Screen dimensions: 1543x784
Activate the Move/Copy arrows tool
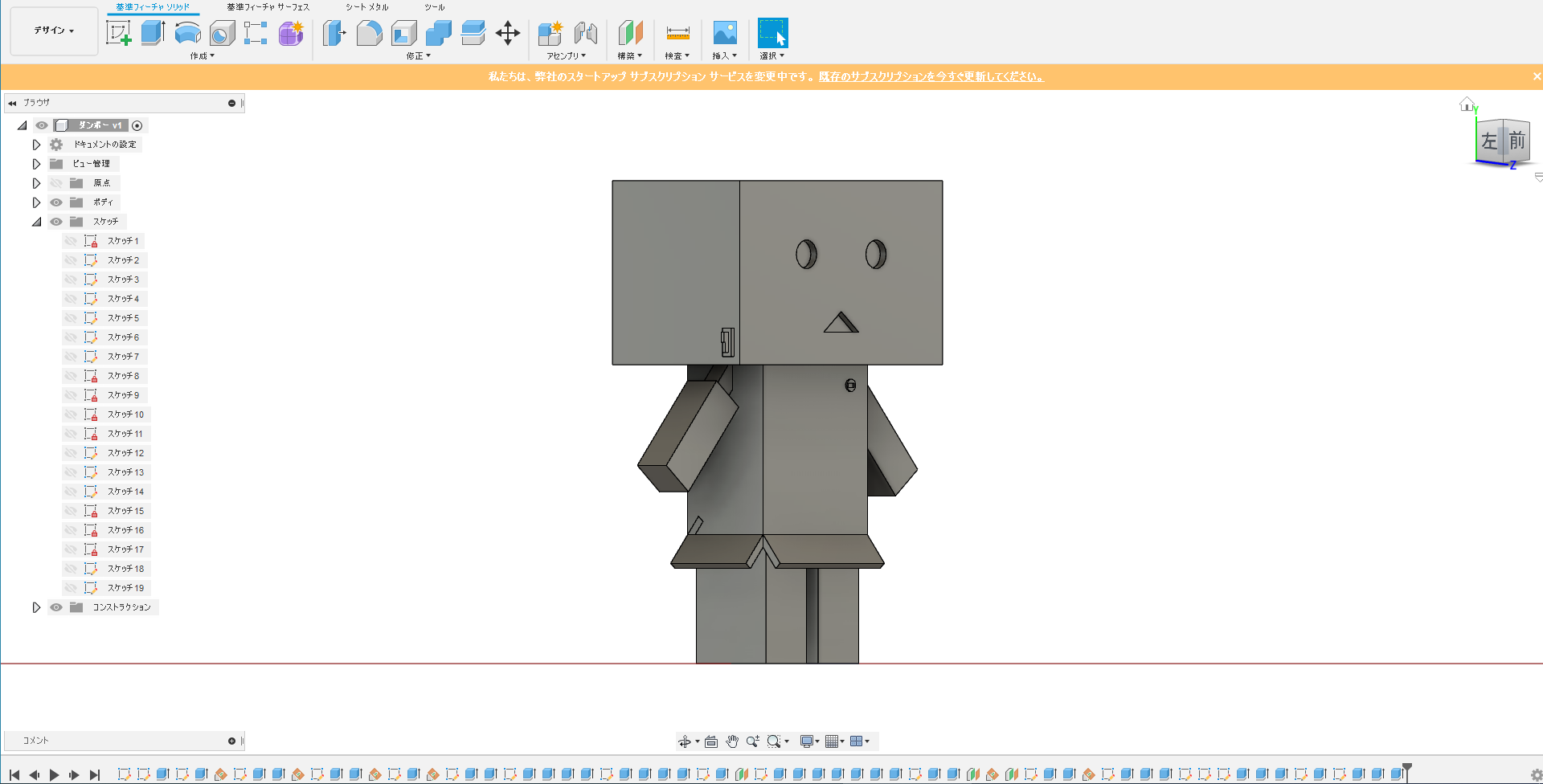pyautogui.click(x=507, y=33)
